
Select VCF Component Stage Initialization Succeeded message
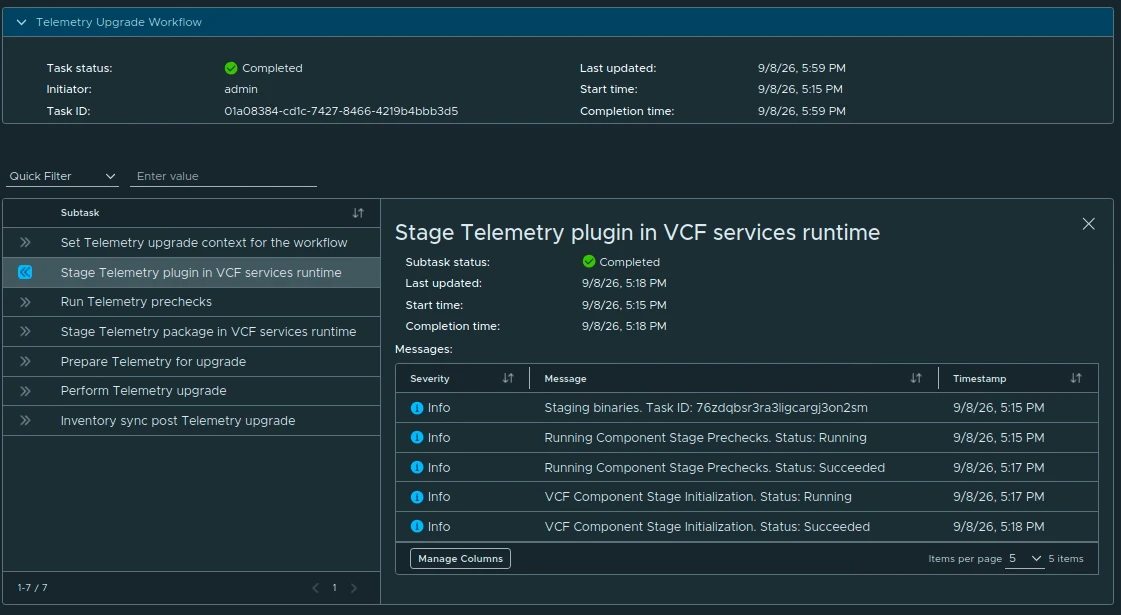click(x=707, y=526)
